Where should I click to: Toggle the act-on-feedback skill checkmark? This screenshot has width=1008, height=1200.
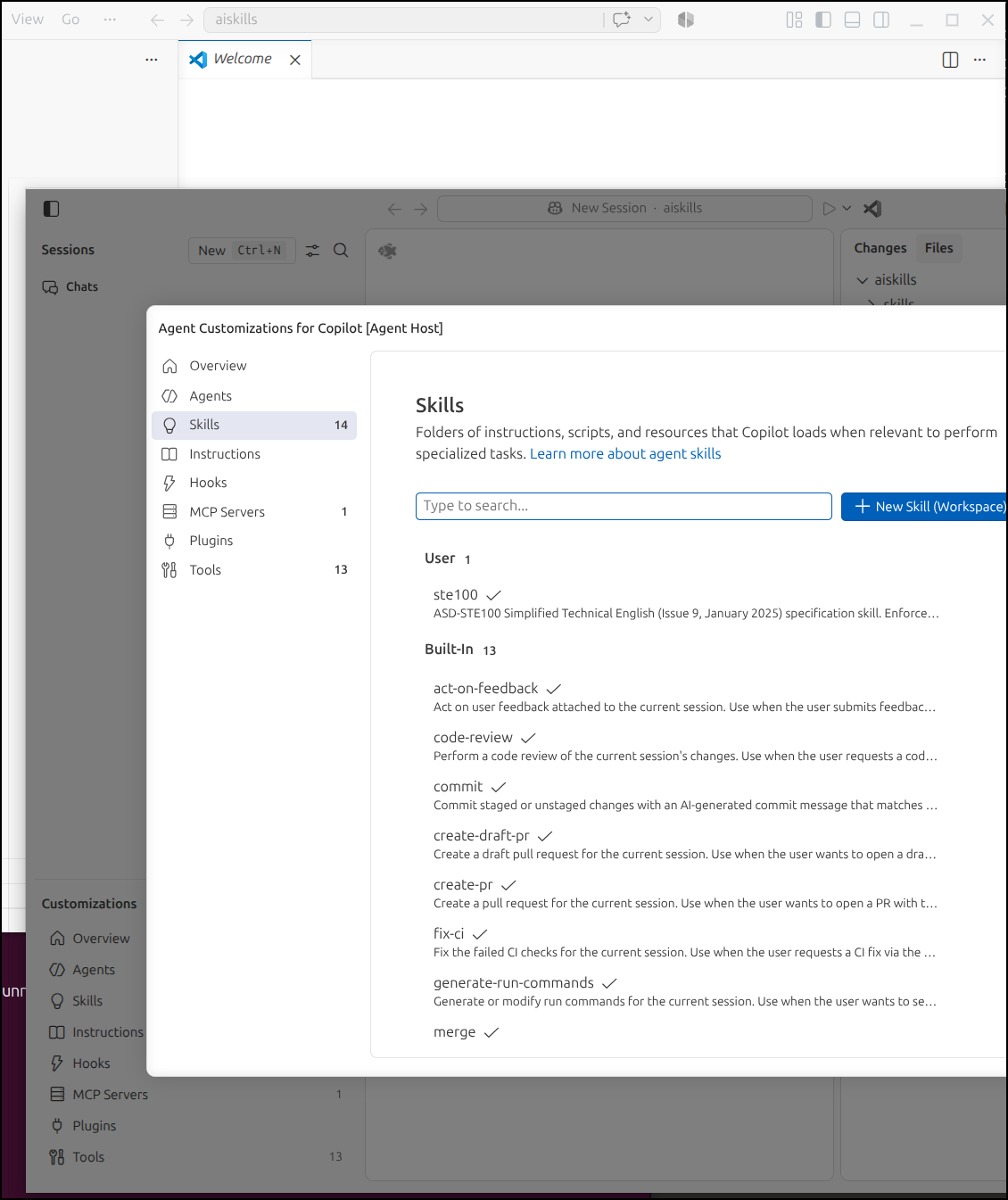(x=554, y=689)
